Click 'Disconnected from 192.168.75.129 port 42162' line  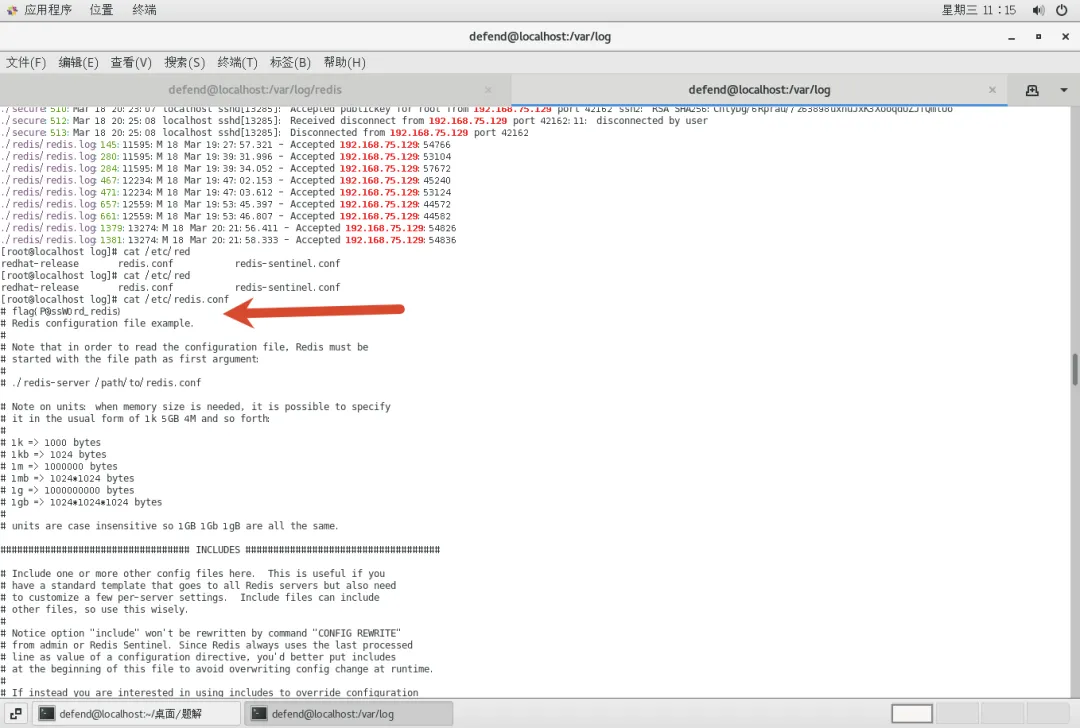point(264,132)
